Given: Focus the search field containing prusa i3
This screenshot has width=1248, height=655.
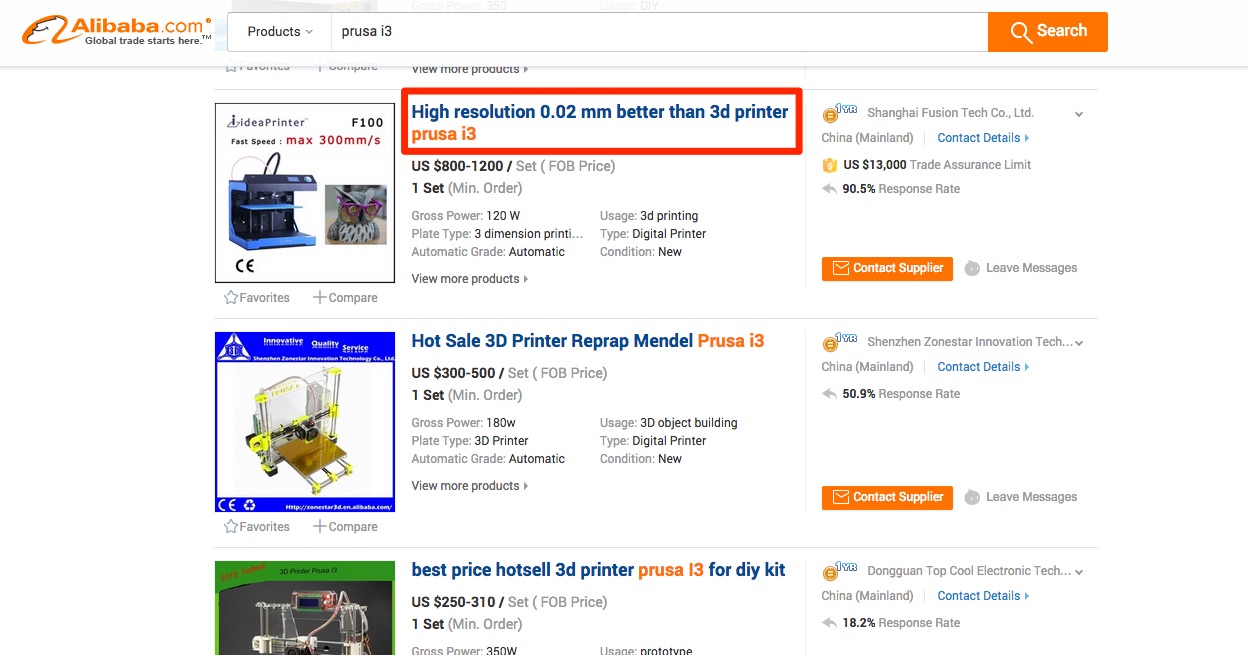Looking at the screenshot, I should click(659, 32).
